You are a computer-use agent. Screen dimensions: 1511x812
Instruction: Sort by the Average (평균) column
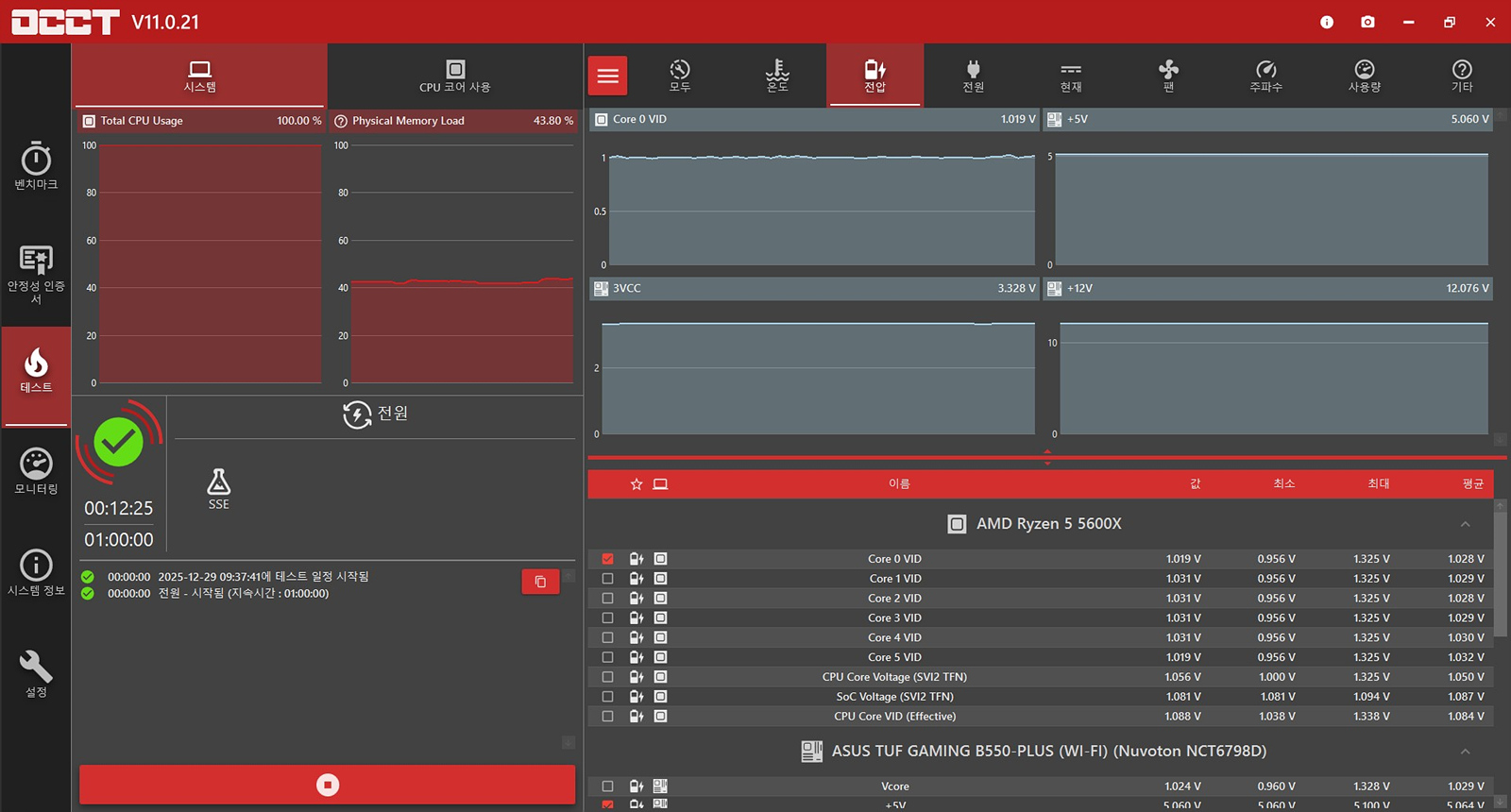[1473, 484]
